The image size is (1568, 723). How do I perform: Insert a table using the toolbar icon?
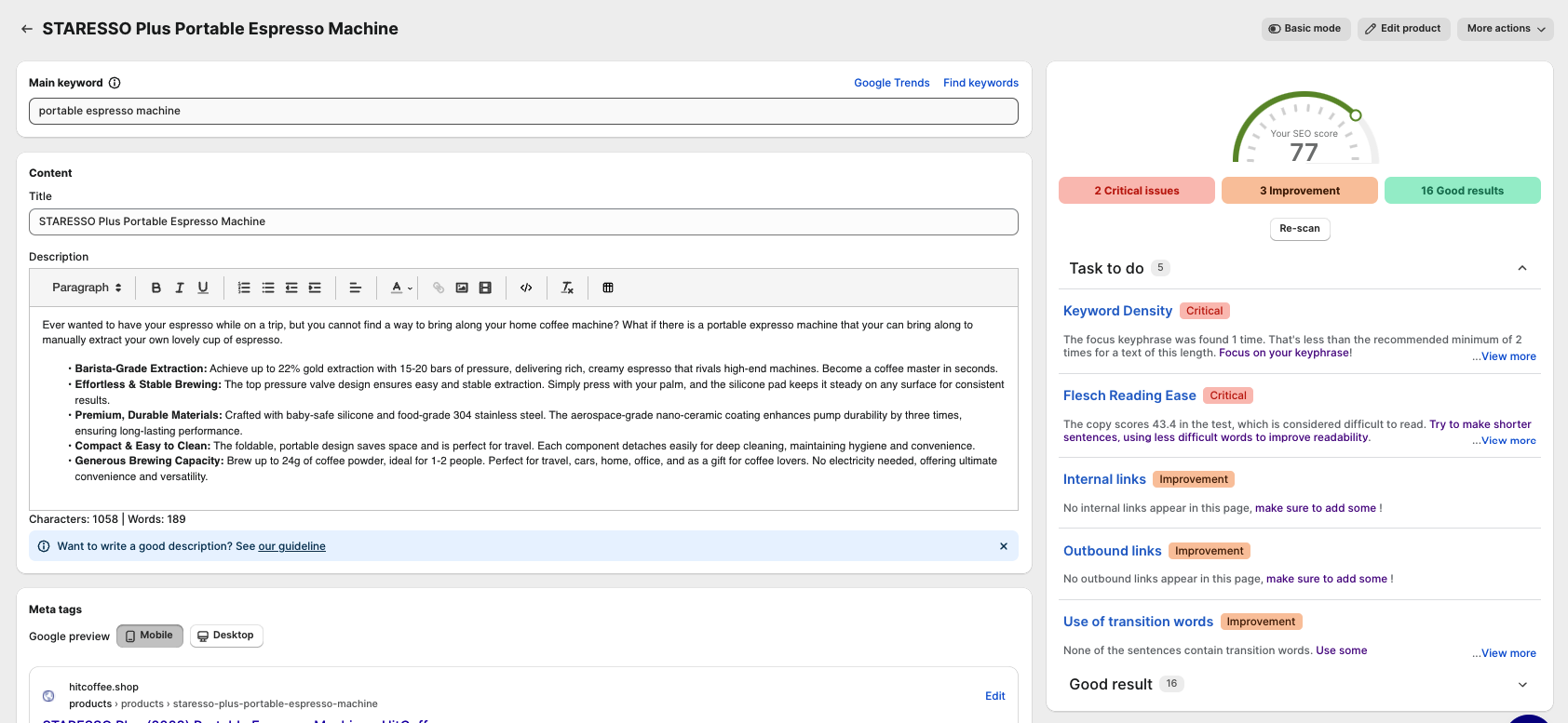(x=608, y=288)
